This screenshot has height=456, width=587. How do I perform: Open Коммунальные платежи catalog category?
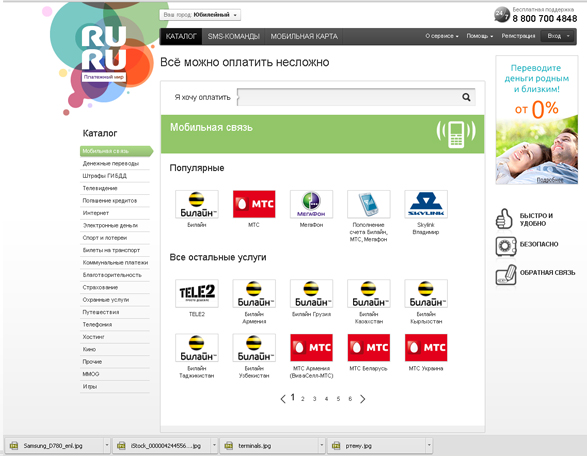pyautogui.click(x=115, y=262)
